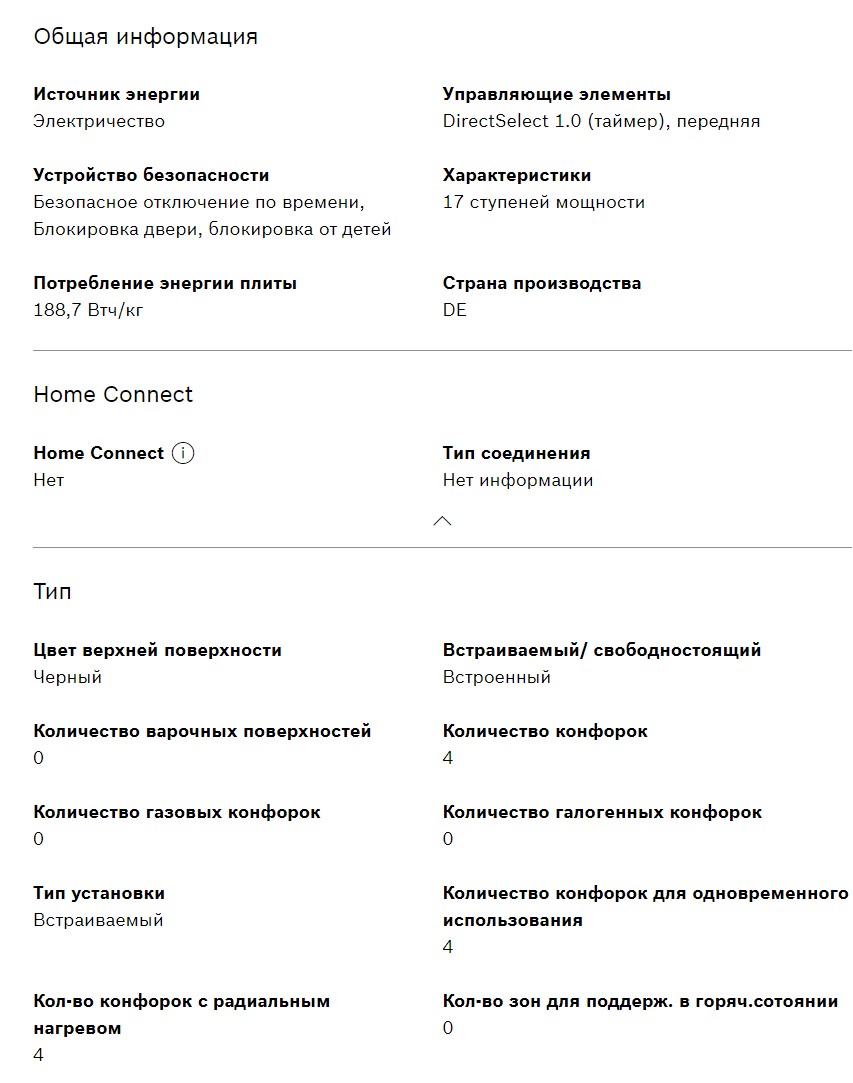Click the "Управляющие элементы" label
Image resolution: width=853 pixels, height=1083 pixels.
pos(556,94)
